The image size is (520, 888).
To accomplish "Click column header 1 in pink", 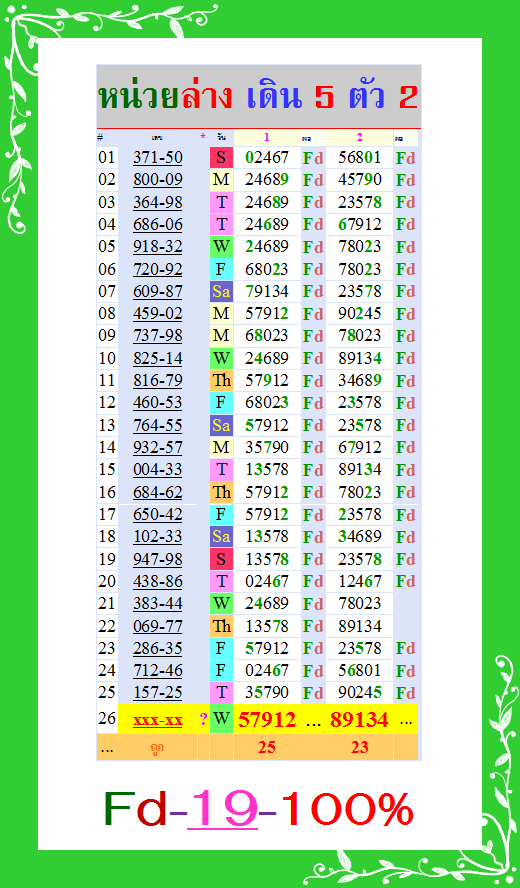I will [x=267, y=137].
